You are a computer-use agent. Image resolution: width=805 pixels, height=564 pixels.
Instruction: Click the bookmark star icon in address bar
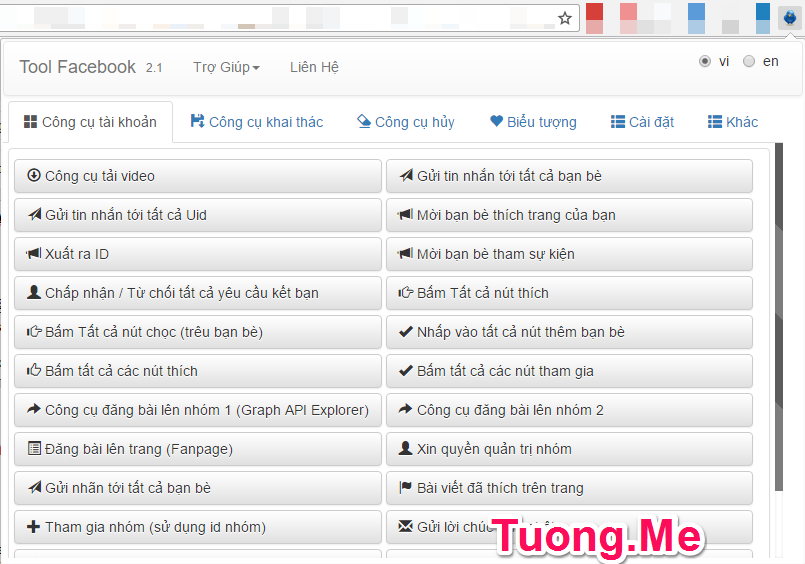click(565, 18)
